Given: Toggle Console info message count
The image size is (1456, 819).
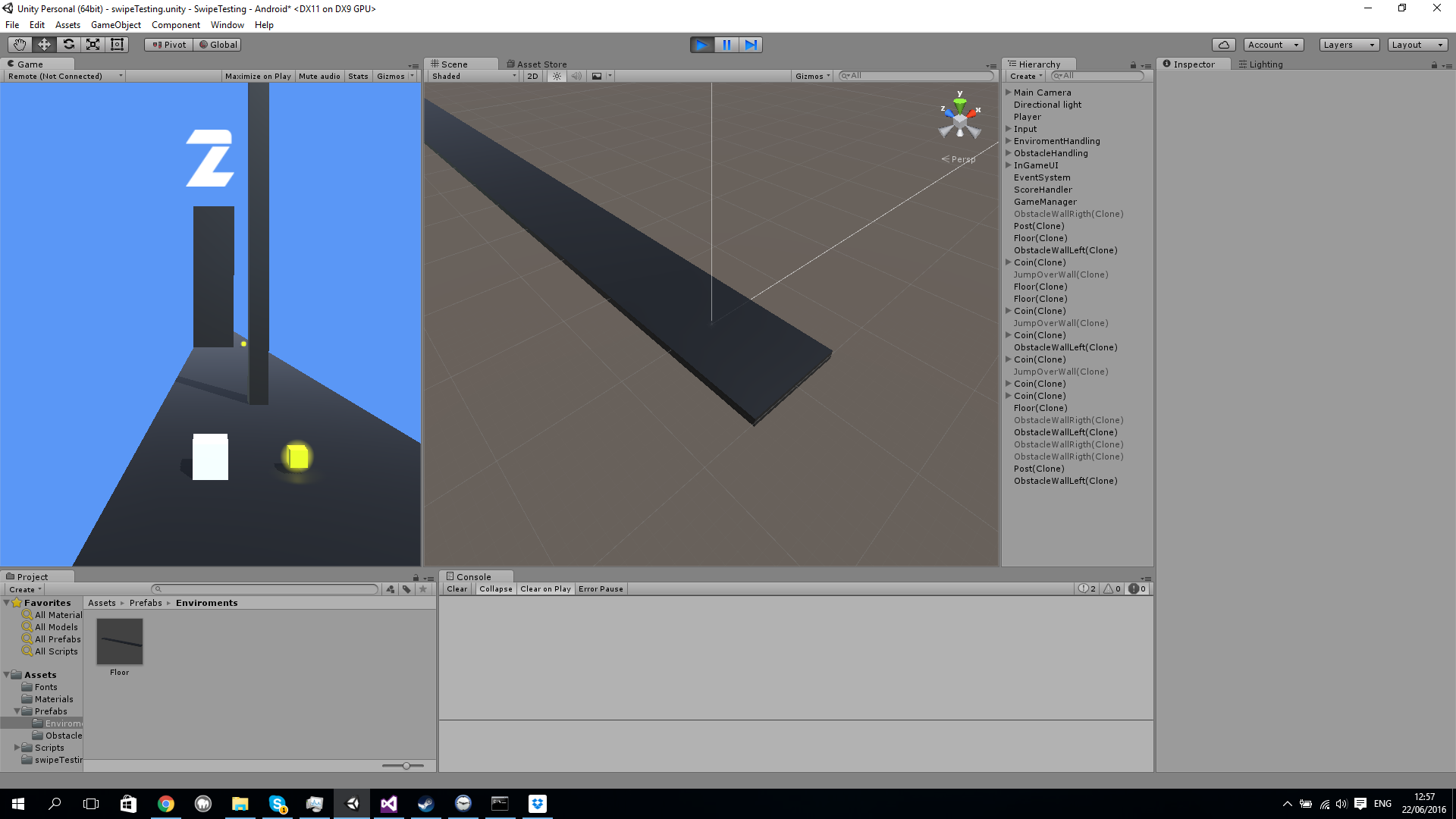Looking at the screenshot, I should [1087, 589].
